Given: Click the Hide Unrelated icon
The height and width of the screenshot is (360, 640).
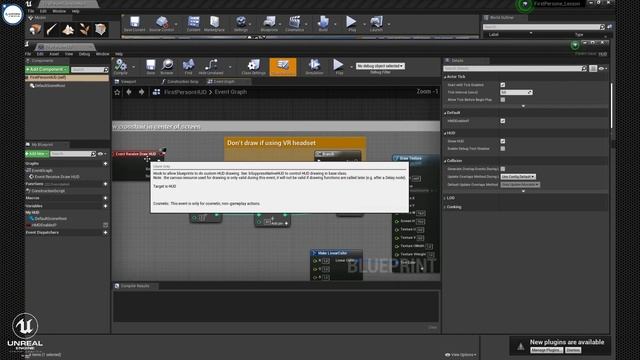Looking at the screenshot, I should tap(211, 66).
